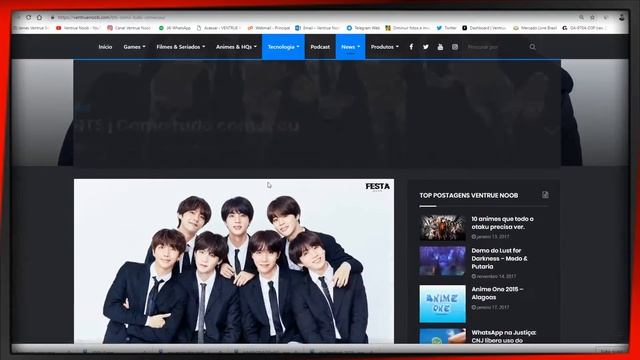Click the 'janeiro 17, 2017' date text
This screenshot has height=360, width=640.
[x=493, y=307]
